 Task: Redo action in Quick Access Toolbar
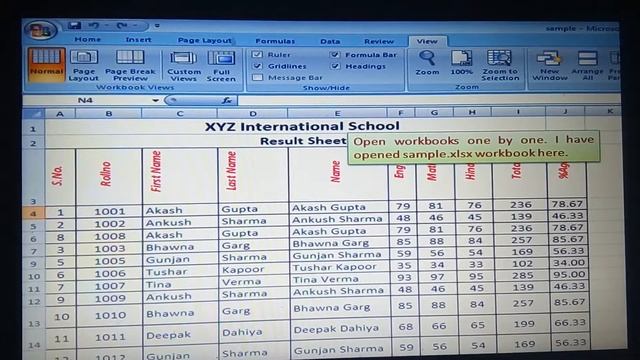click(122, 26)
